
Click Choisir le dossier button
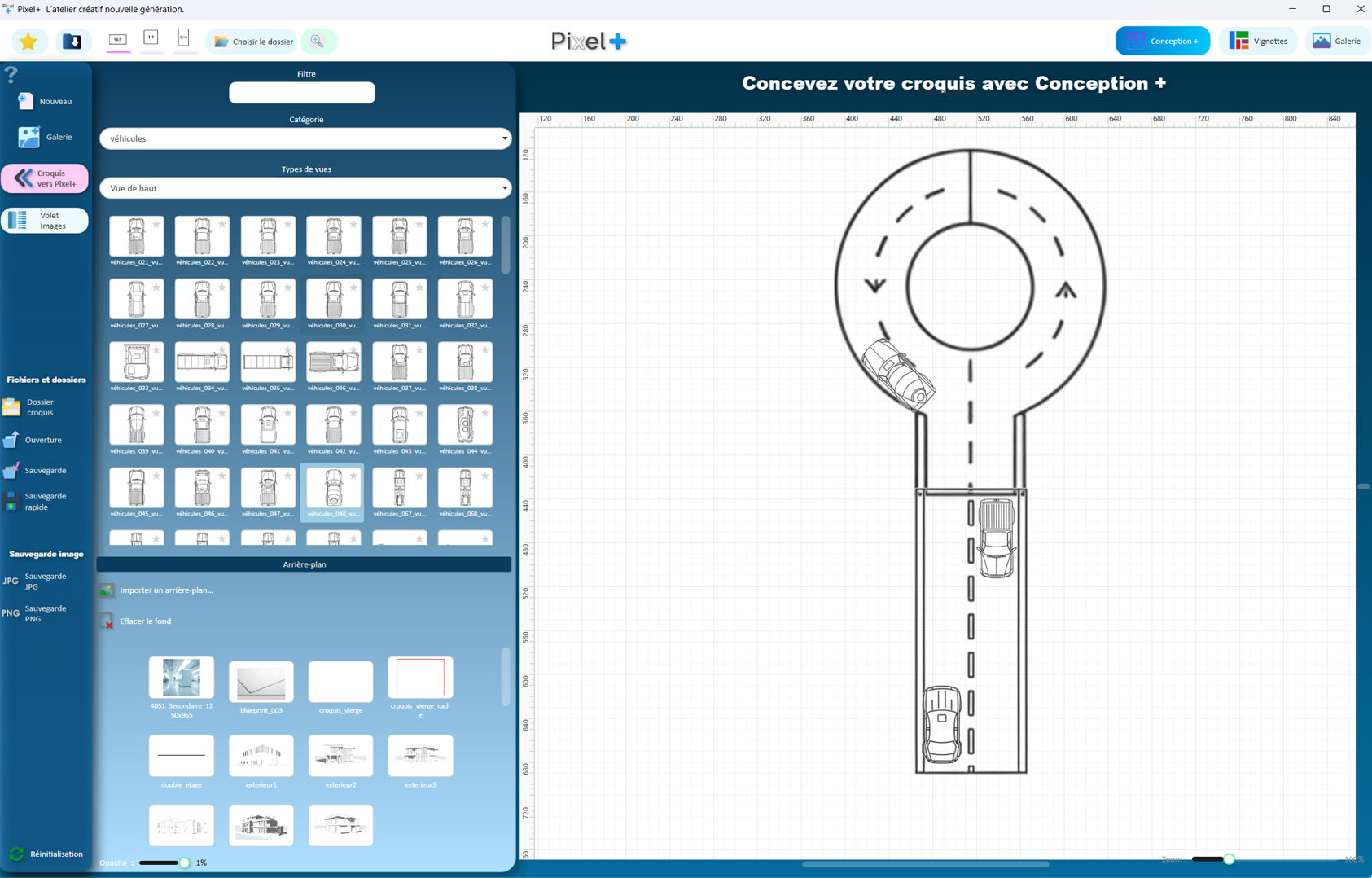pos(252,42)
